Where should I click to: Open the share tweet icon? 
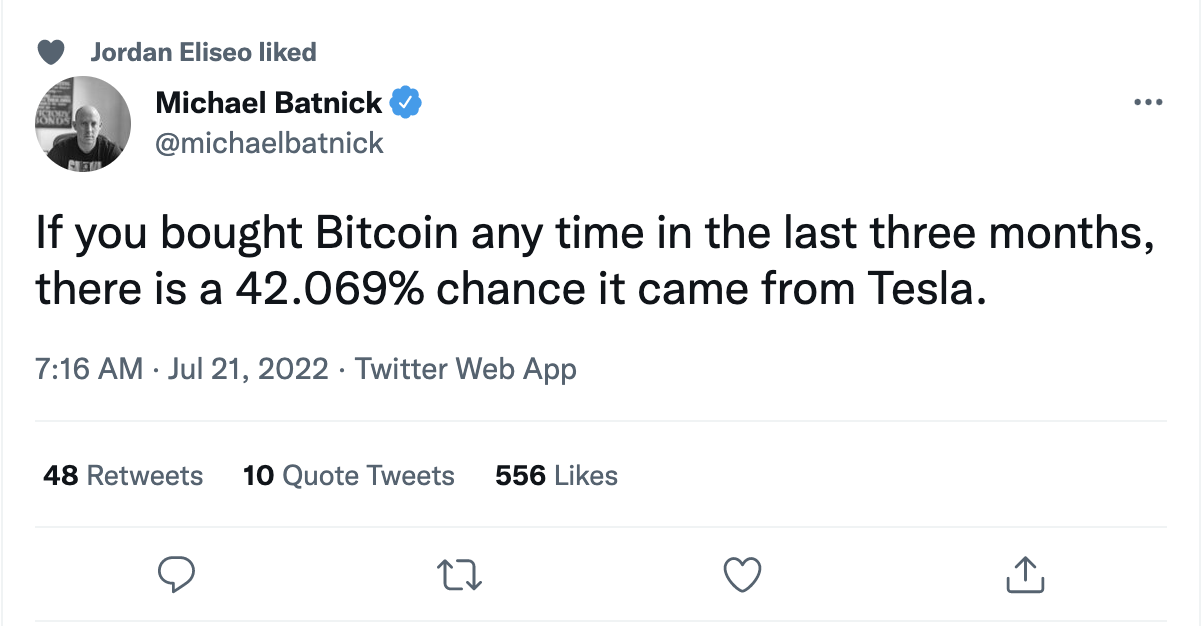coord(1023,574)
